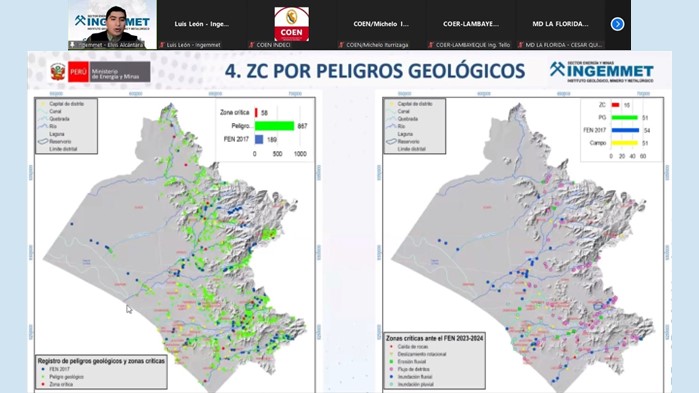Click the green Peligro bar in left chart
This screenshot has width=699, height=393.
pos(274,126)
